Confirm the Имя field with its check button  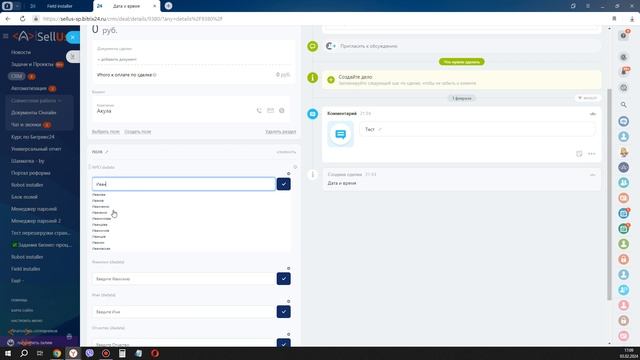click(x=284, y=312)
